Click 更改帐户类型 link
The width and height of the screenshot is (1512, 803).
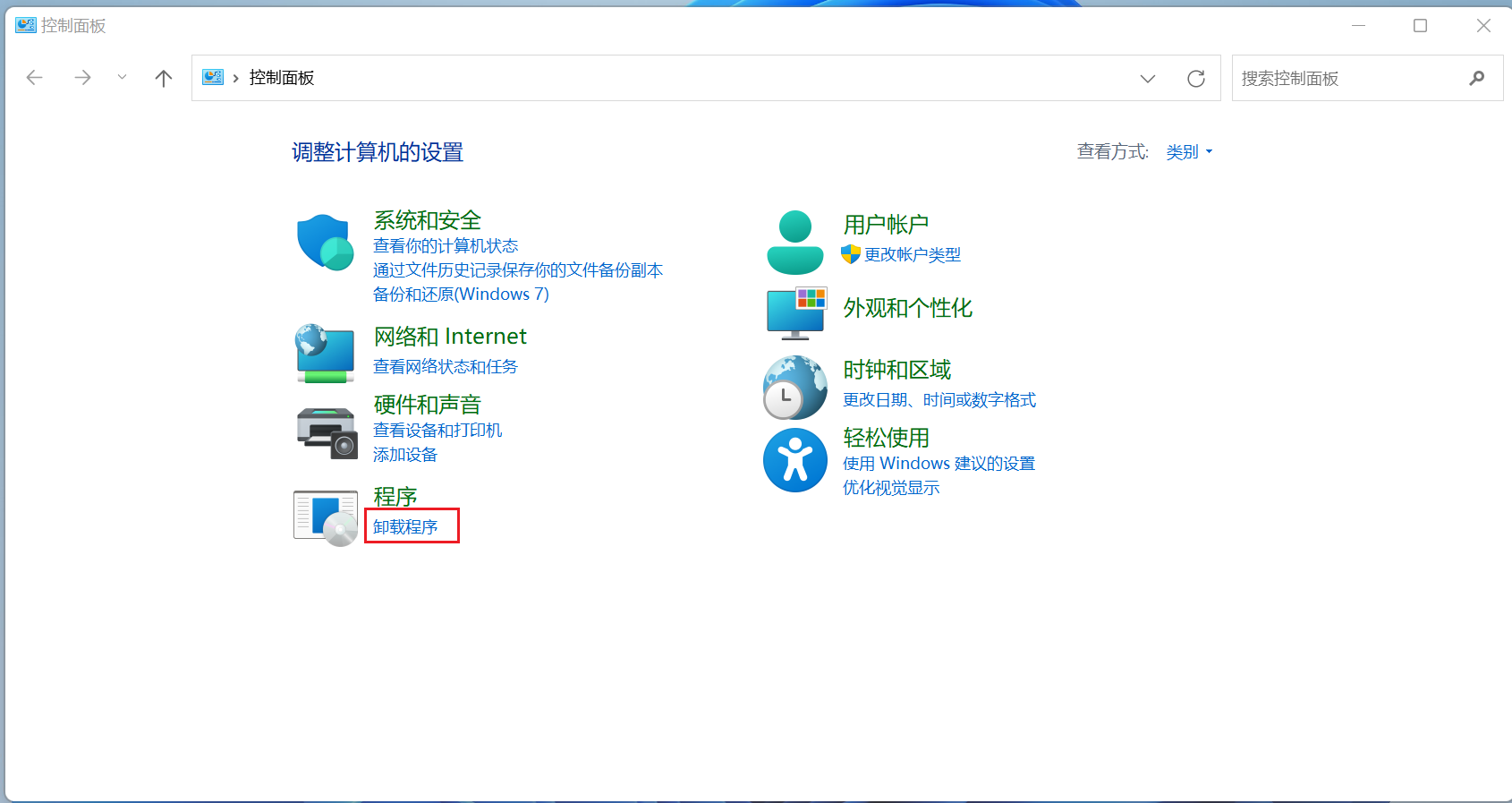tap(913, 254)
